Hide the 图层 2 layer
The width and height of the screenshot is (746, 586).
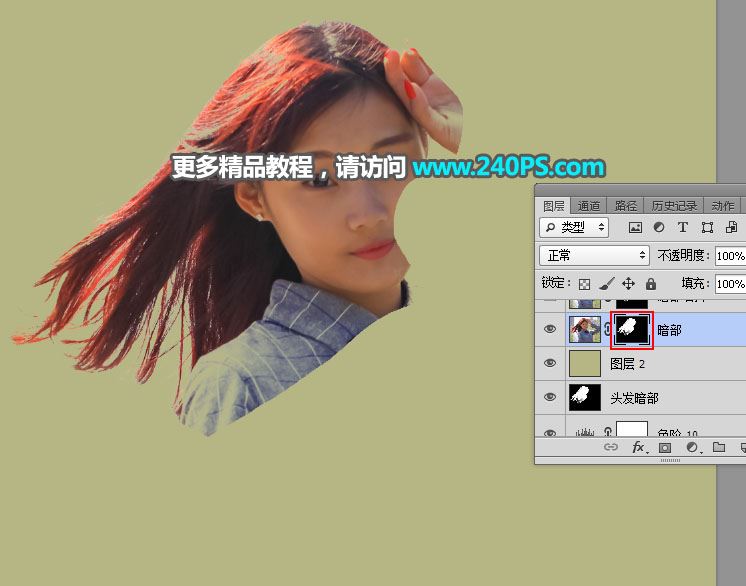point(550,363)
